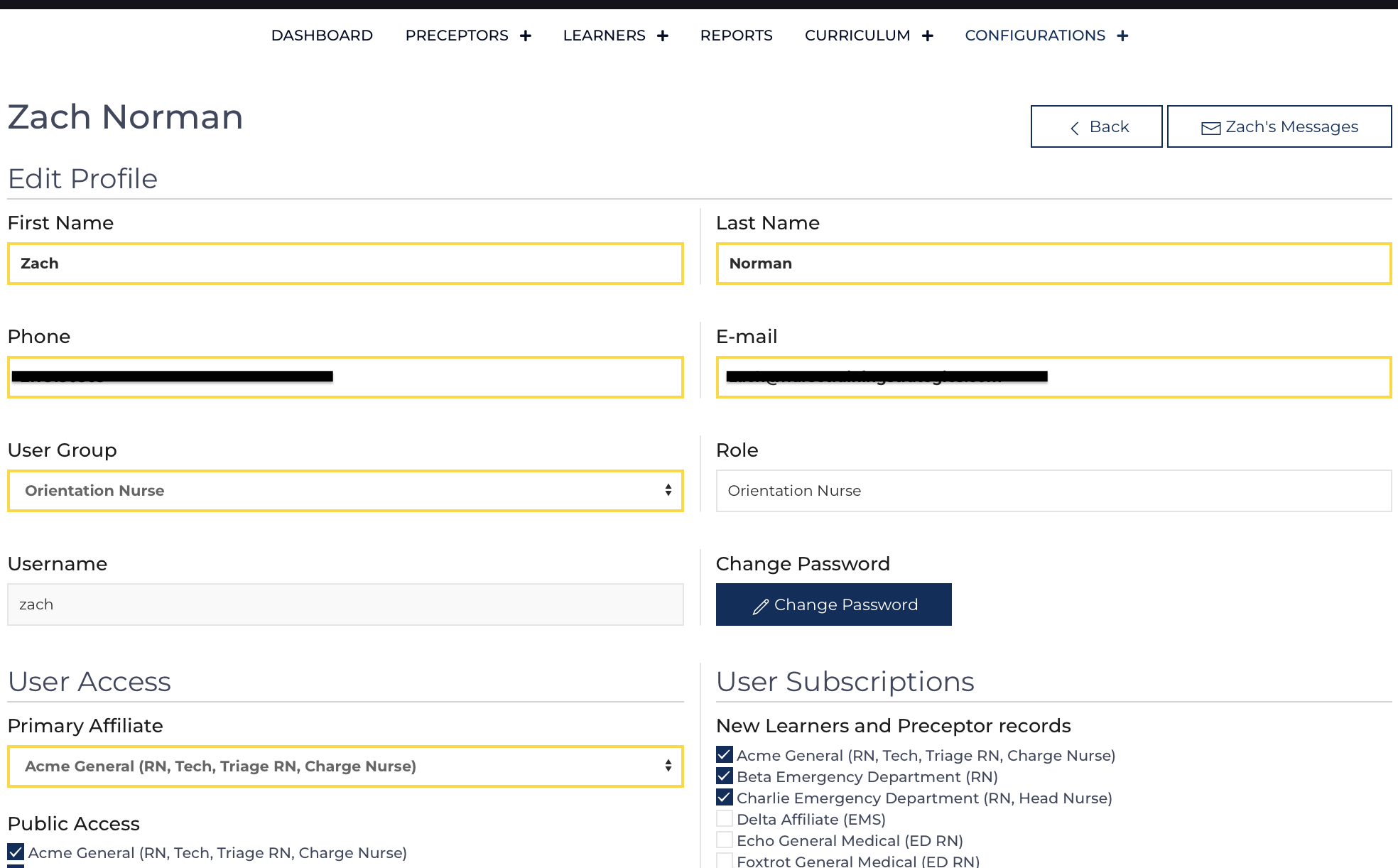Expand the Preceptors plus icon
This screenshot has width=1398, height=868.
pos(526,36)
